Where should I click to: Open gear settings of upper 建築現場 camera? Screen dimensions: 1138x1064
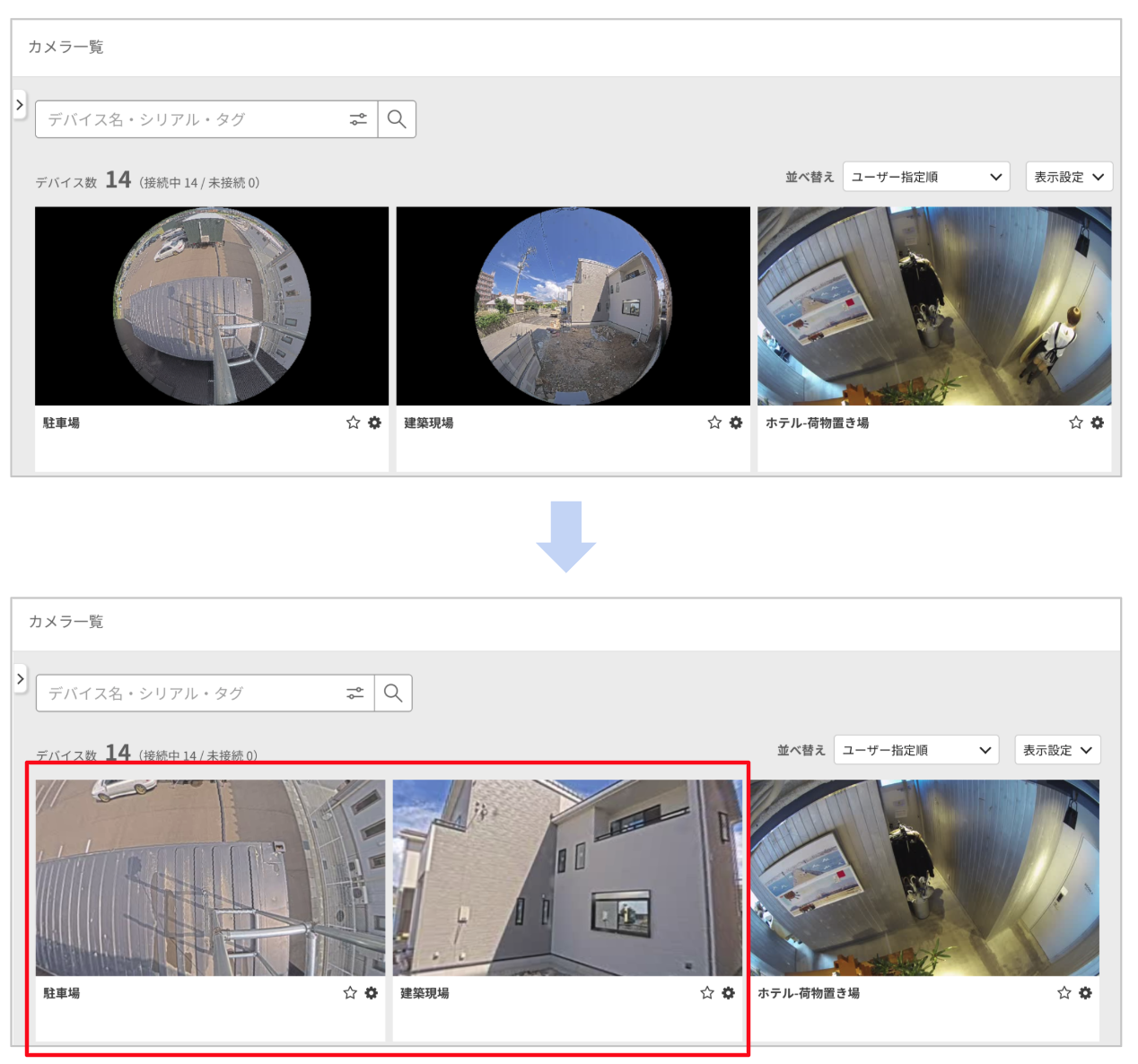(736, 423)
